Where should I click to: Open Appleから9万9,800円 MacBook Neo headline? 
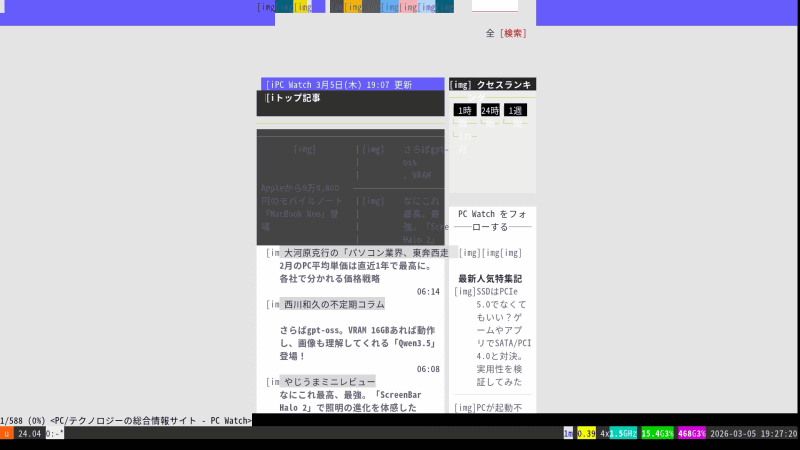(302, 207)
